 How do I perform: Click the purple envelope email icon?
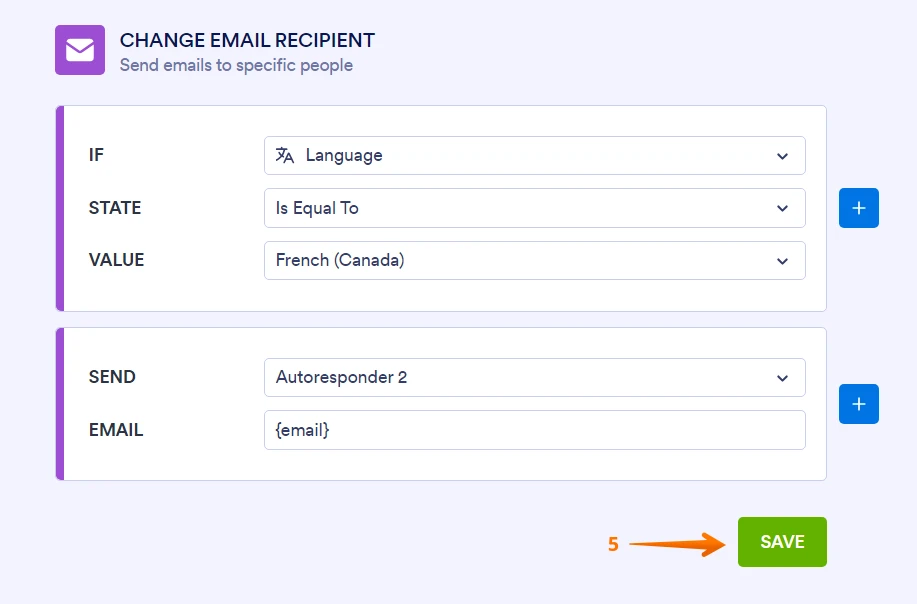(80, 49)
